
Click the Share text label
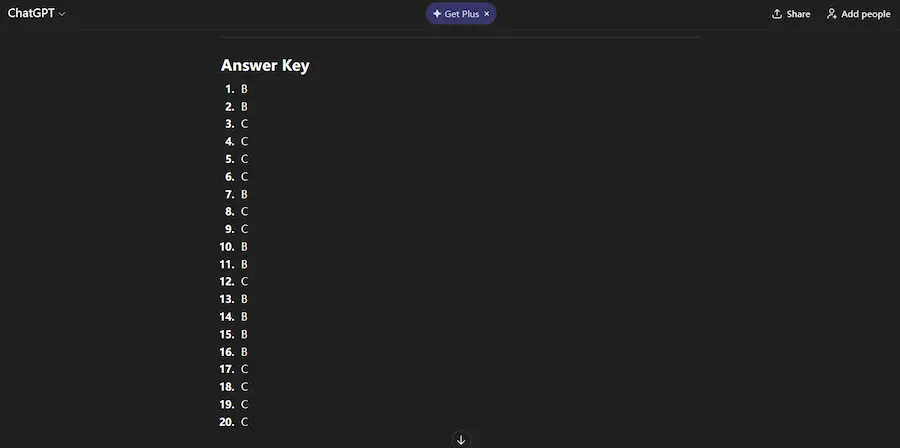click(x=798, y=14)
